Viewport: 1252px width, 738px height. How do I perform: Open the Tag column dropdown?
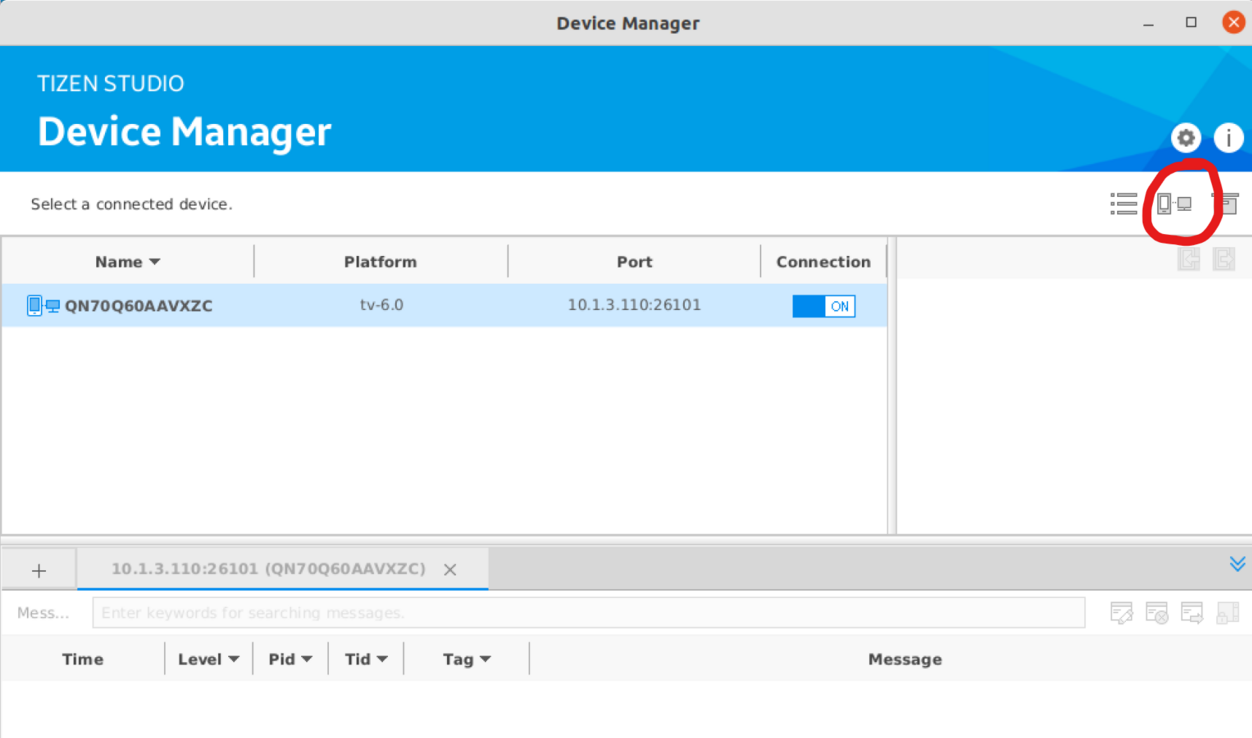[x=467, y=659]
